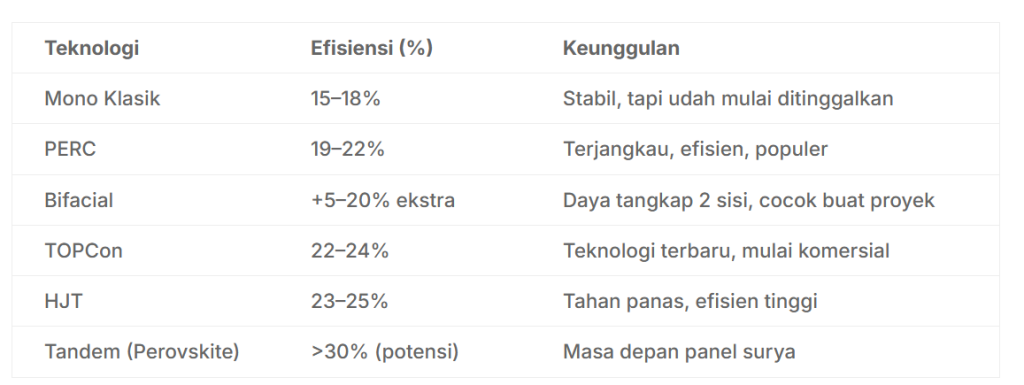The height and width of the screenshot is (385, 1024).
Task: Select the TOPCon technology cell
Action: pos(83,251)
